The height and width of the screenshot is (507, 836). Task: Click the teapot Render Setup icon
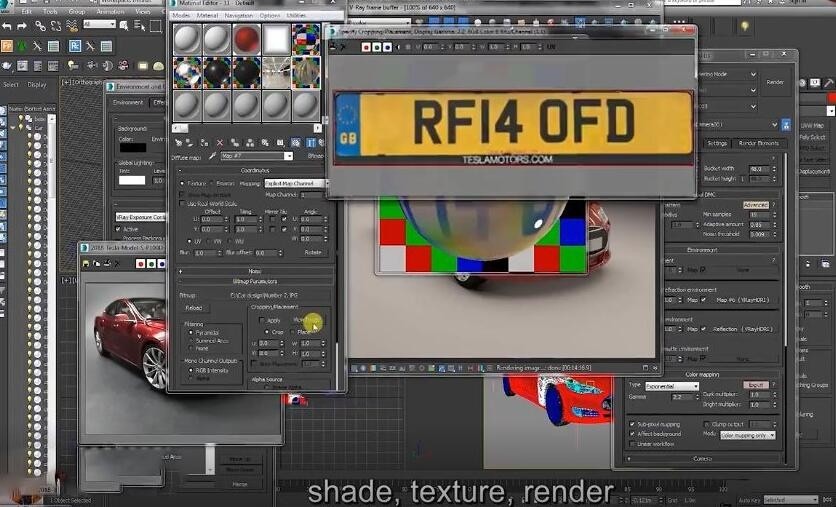coord(6,66)
